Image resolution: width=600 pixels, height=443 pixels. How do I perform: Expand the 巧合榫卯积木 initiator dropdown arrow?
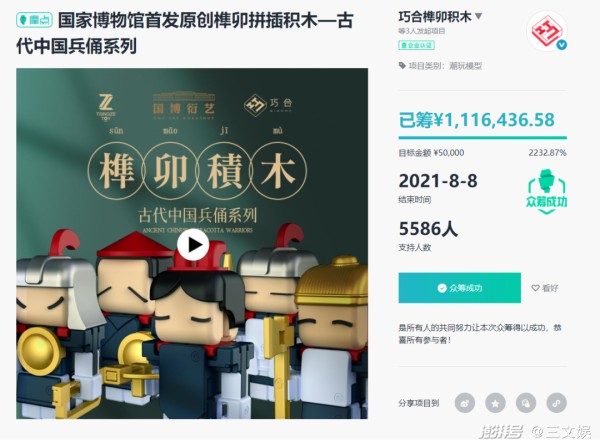coord(478,16)
